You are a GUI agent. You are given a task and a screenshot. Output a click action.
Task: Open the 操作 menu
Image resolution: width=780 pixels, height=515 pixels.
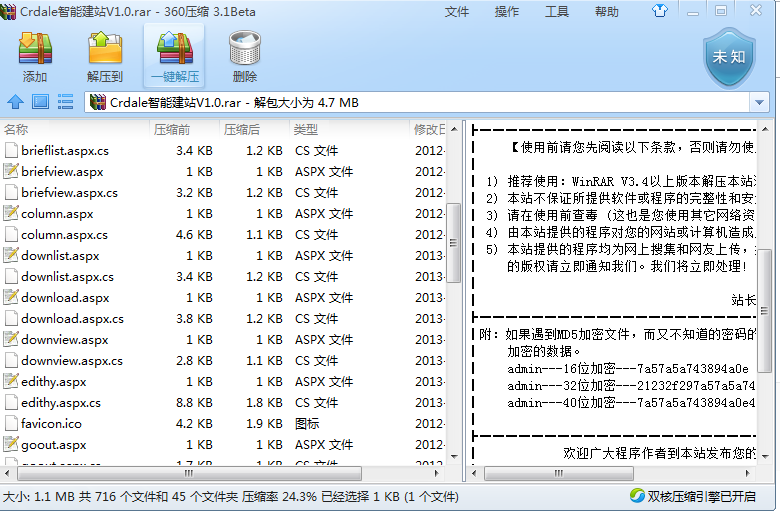coord(507,11)
